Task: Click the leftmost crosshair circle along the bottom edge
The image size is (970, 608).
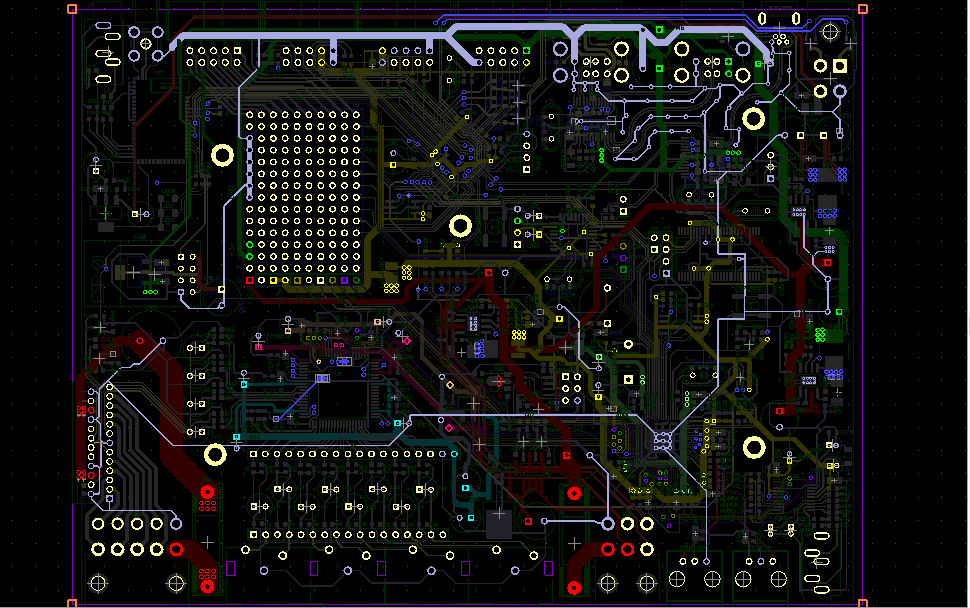Action: click(98, 583)
